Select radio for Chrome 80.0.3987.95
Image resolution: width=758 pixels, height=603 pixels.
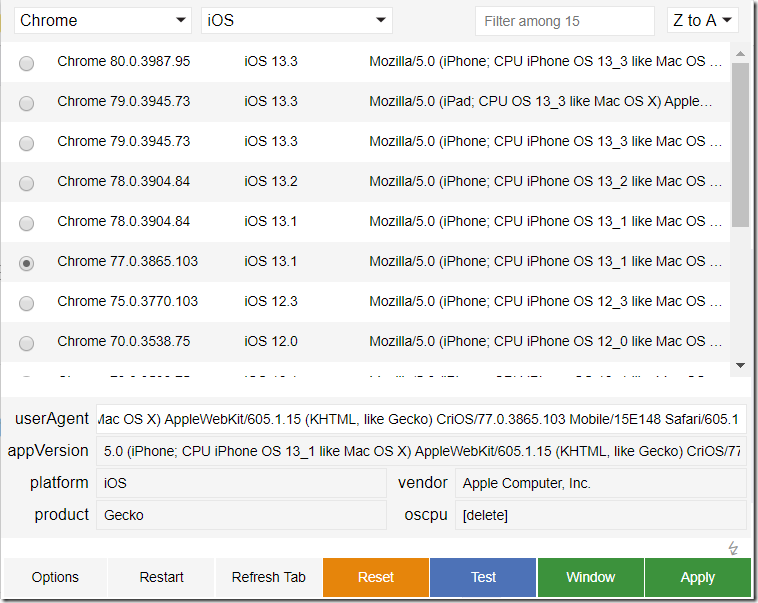pyautogui.click(x=26, y=63)
